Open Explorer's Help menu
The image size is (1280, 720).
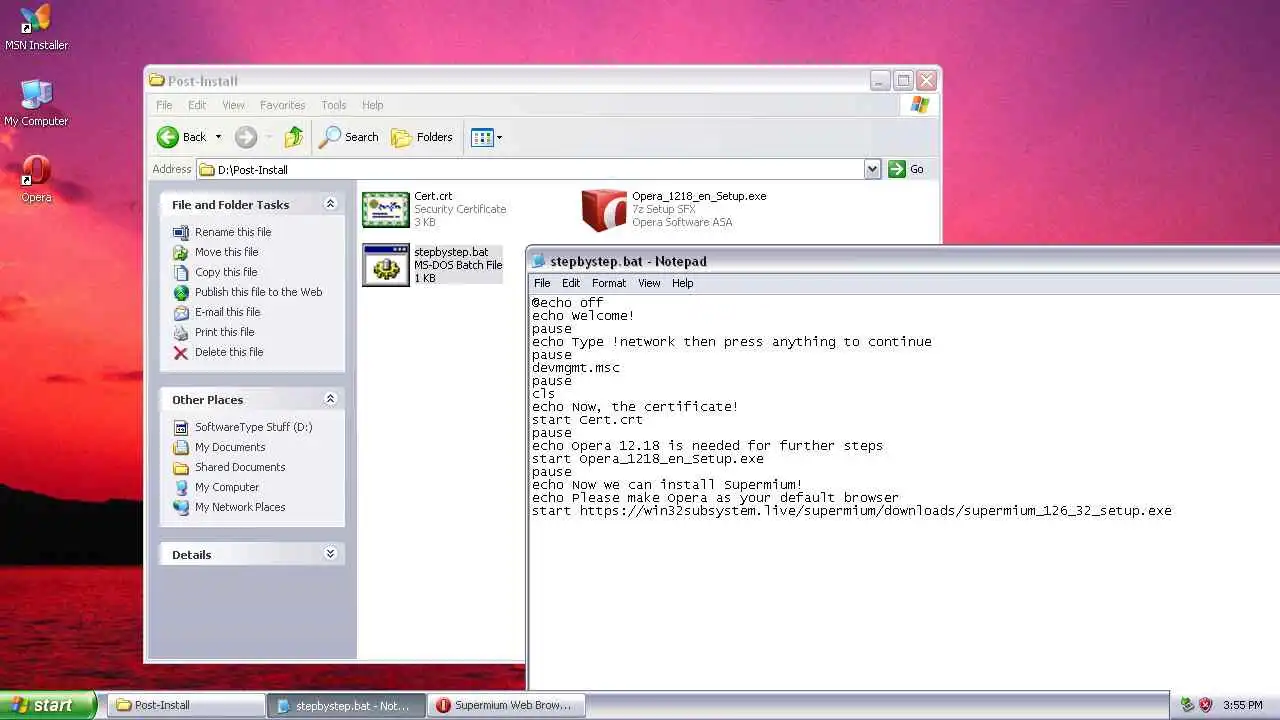373,105
